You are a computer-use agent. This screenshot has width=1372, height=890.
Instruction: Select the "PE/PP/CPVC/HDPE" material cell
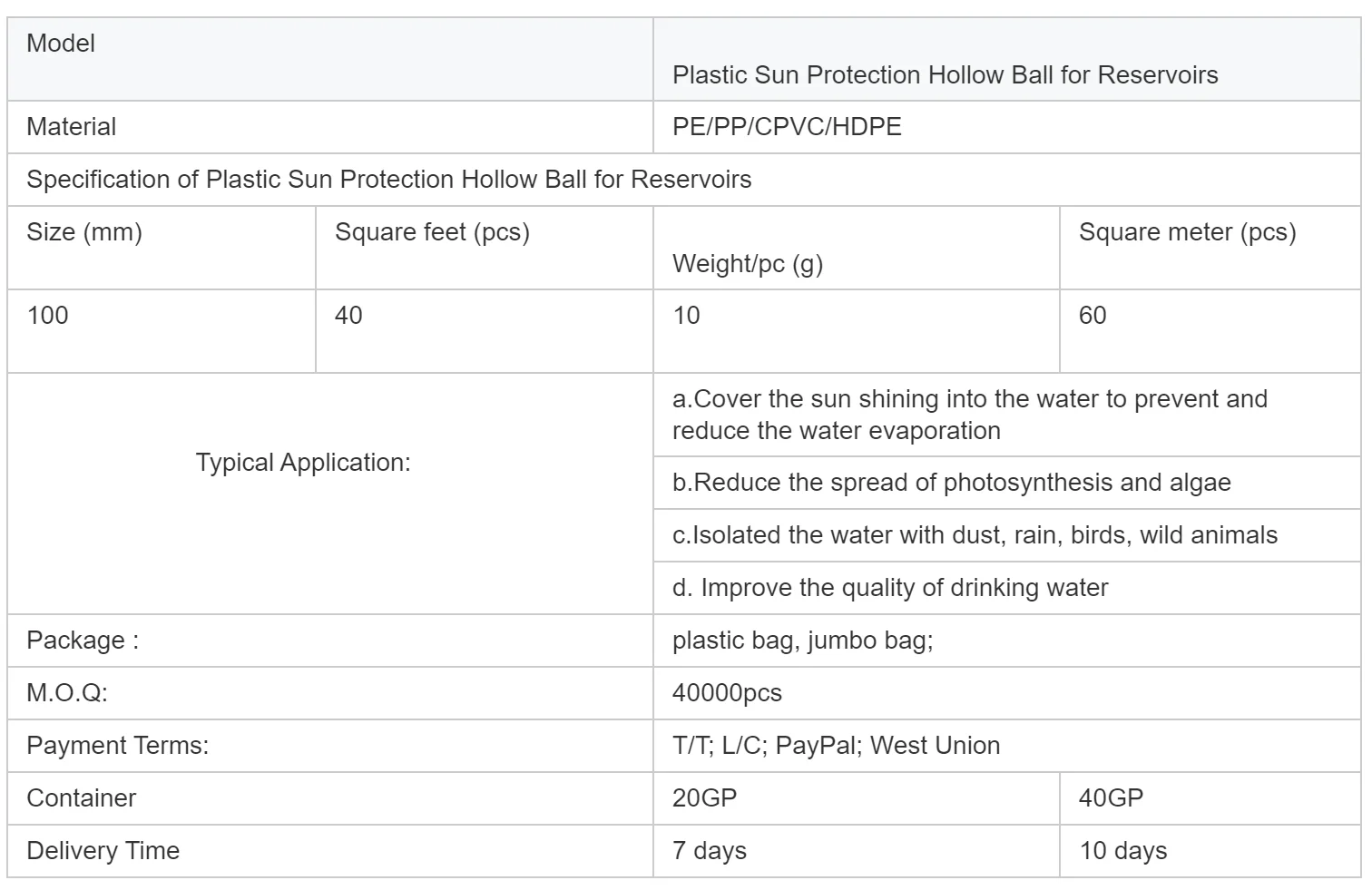787,127
